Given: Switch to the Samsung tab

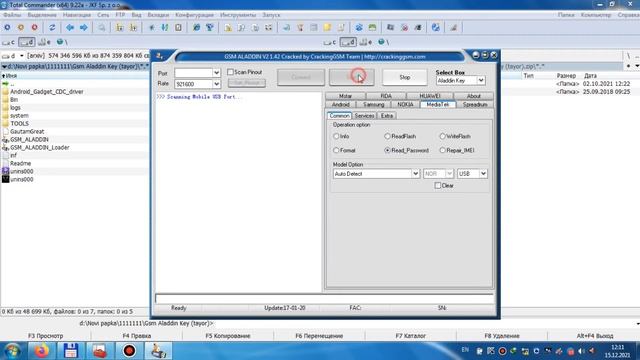Looking at the screenshot, I should (x=373, y=104).
